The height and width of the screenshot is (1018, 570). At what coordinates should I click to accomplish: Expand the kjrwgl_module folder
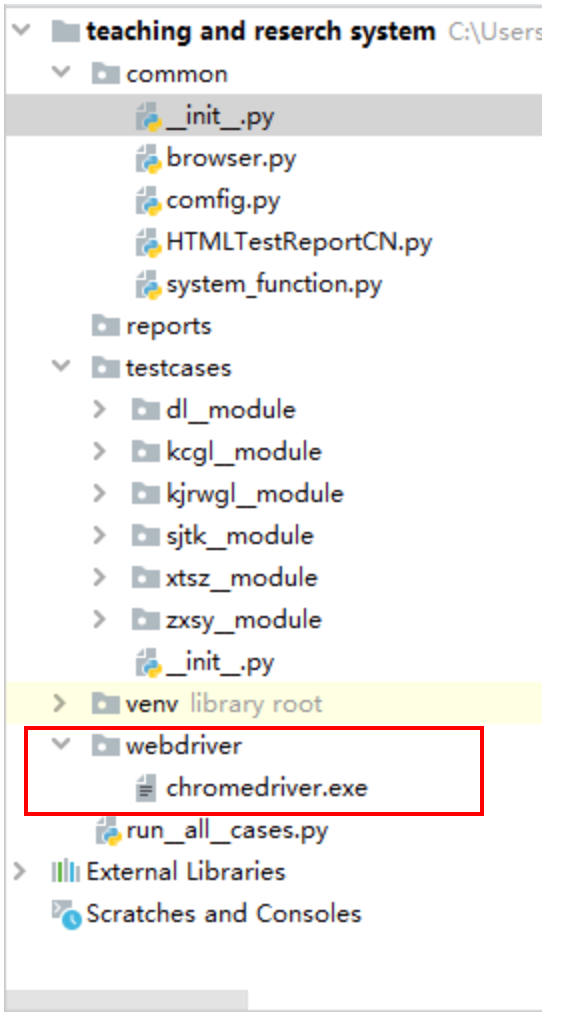[x=99, y=493]
